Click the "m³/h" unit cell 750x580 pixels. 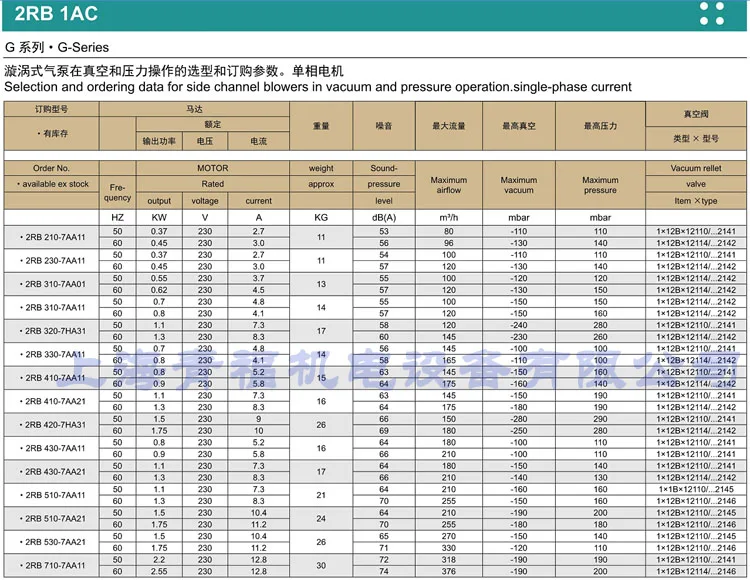click(449, 218)
